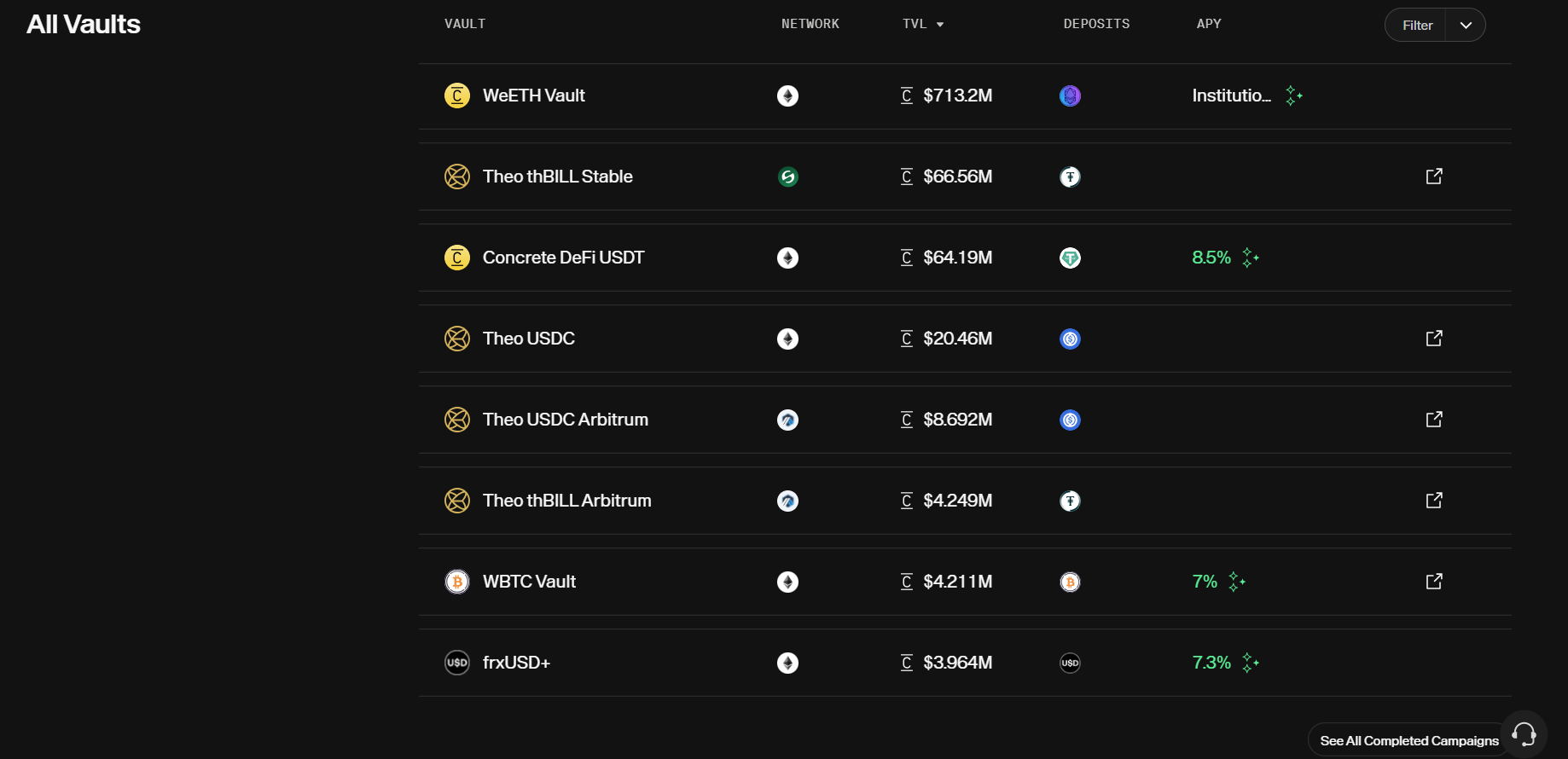The height and width of the screenshot is (759, 1568).
Task: Click the APY column header
Action: click(x=1209, y=24)
